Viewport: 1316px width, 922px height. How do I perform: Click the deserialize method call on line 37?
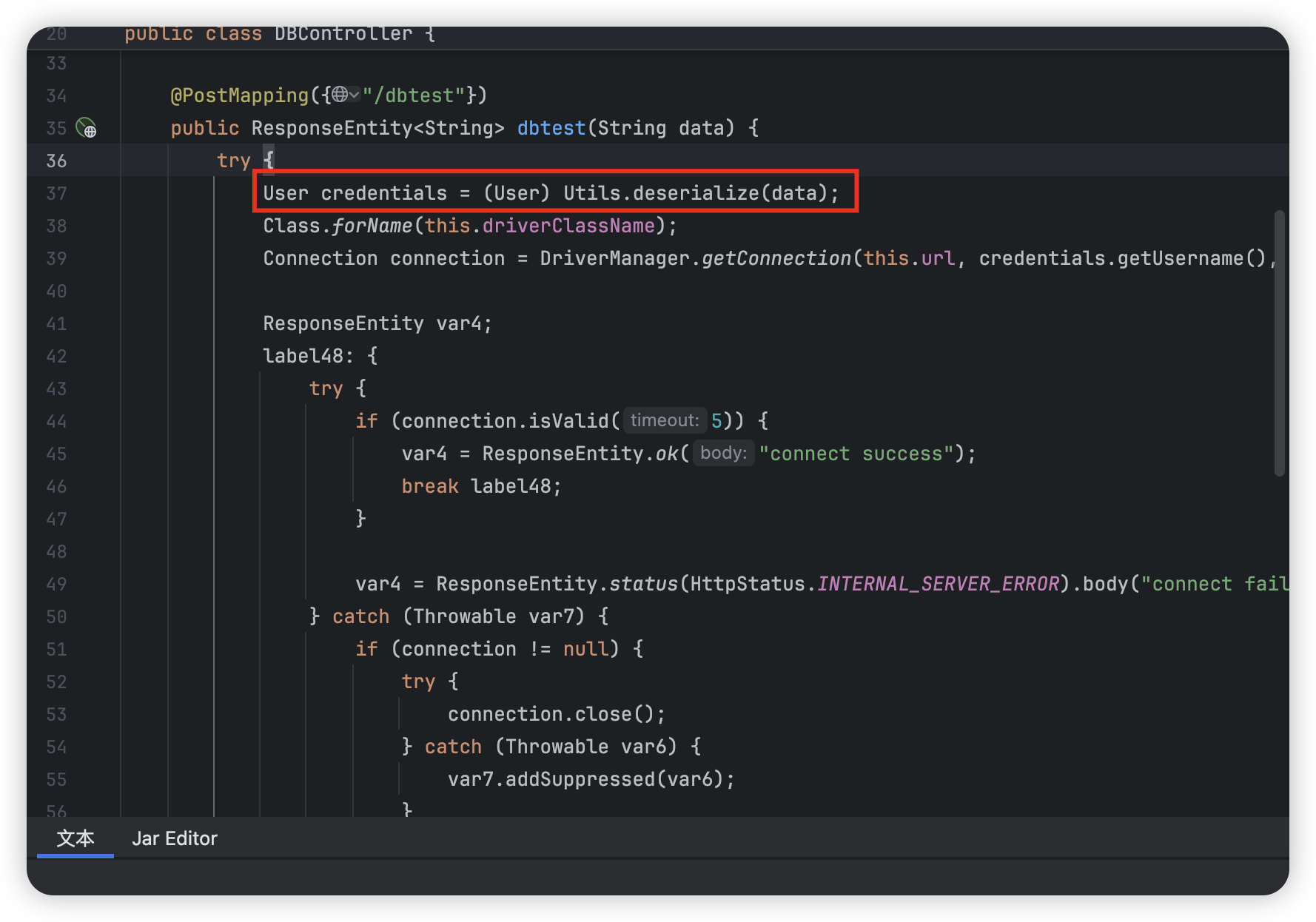point(696,193)
